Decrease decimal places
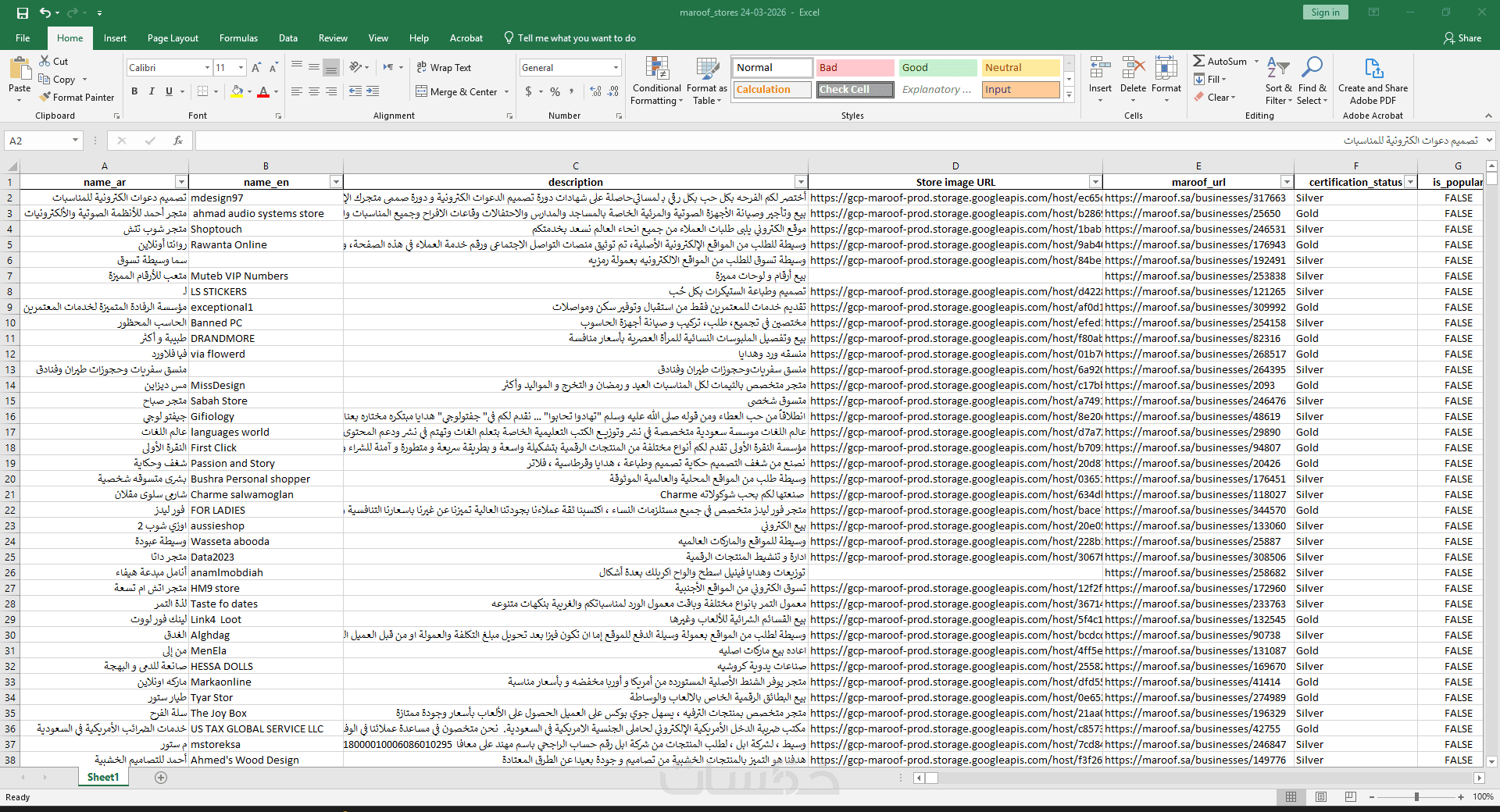 point(614,91)
